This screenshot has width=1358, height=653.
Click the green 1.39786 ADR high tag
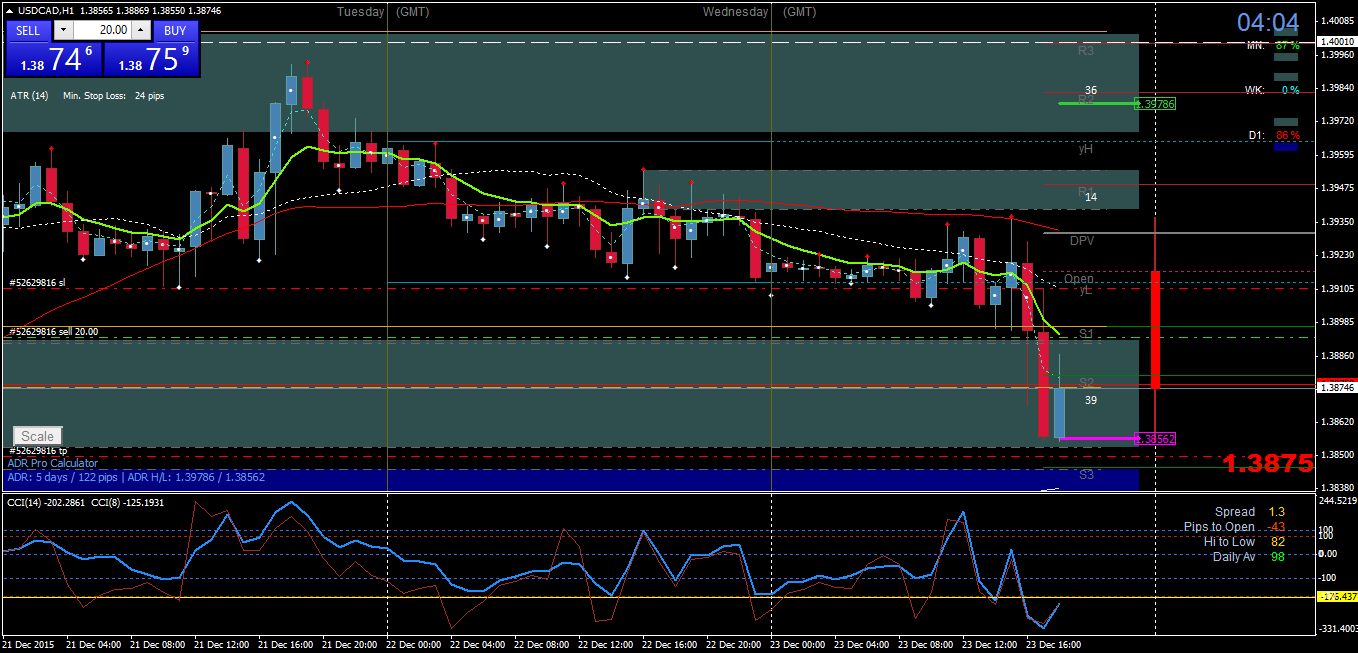pyautogui.click(x=1155, y=104)
